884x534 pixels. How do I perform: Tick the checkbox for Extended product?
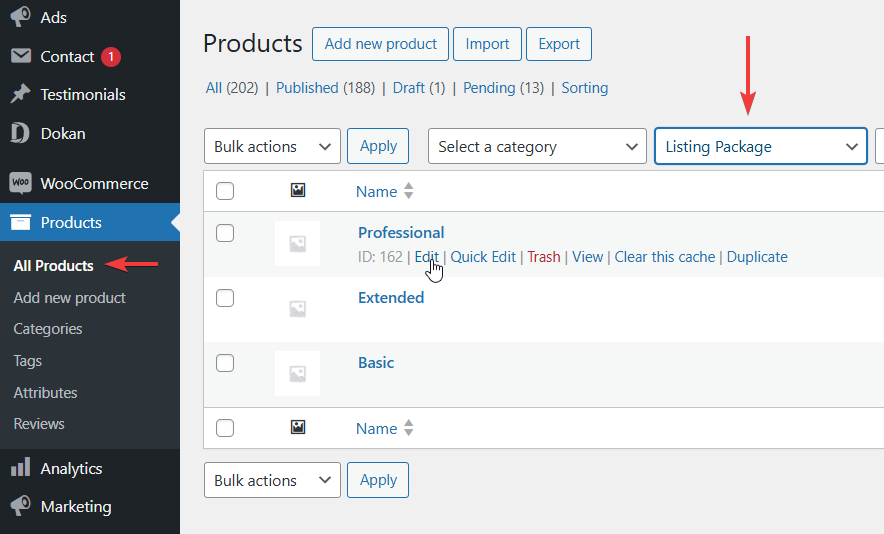[x=225, y=298]
